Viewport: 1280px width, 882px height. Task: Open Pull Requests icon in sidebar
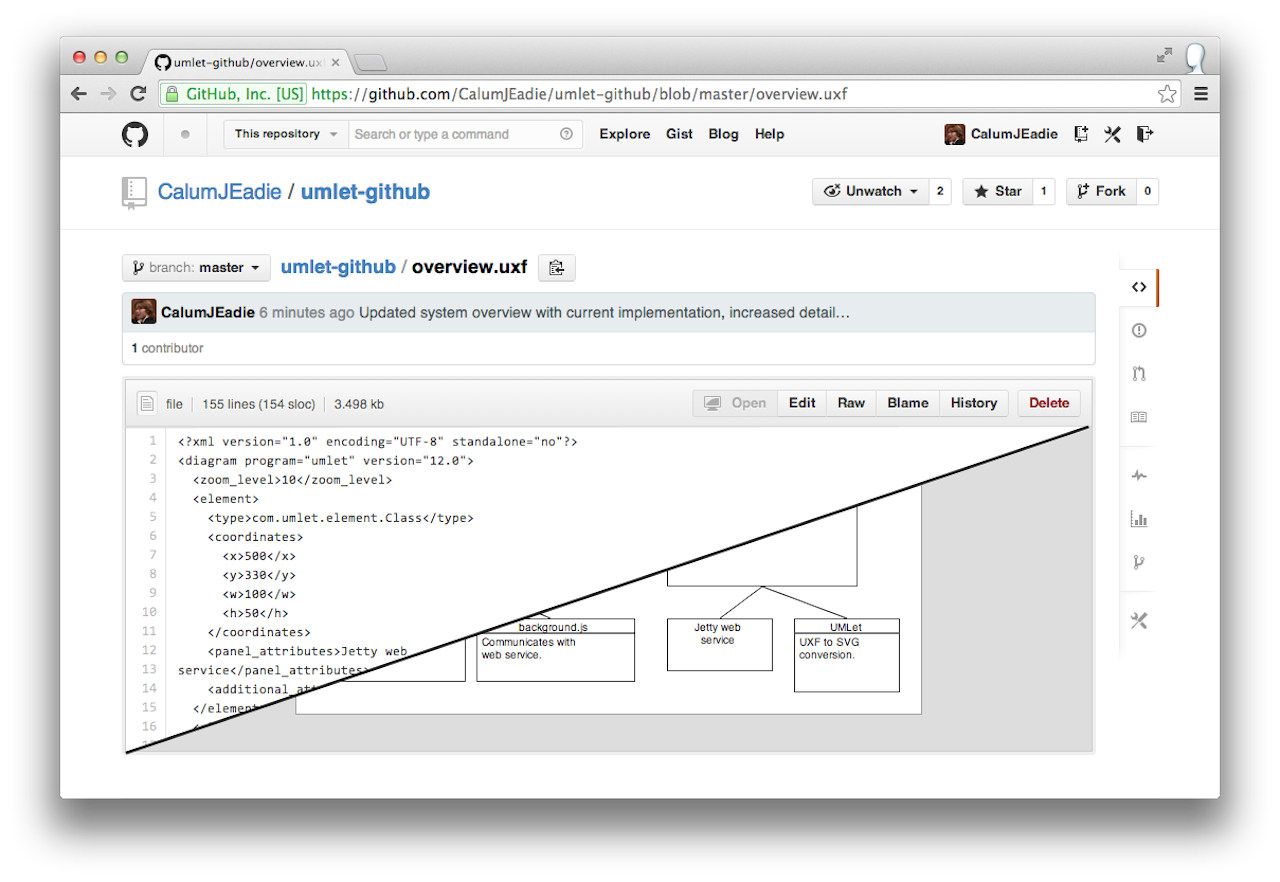(x=1139, y=374)
